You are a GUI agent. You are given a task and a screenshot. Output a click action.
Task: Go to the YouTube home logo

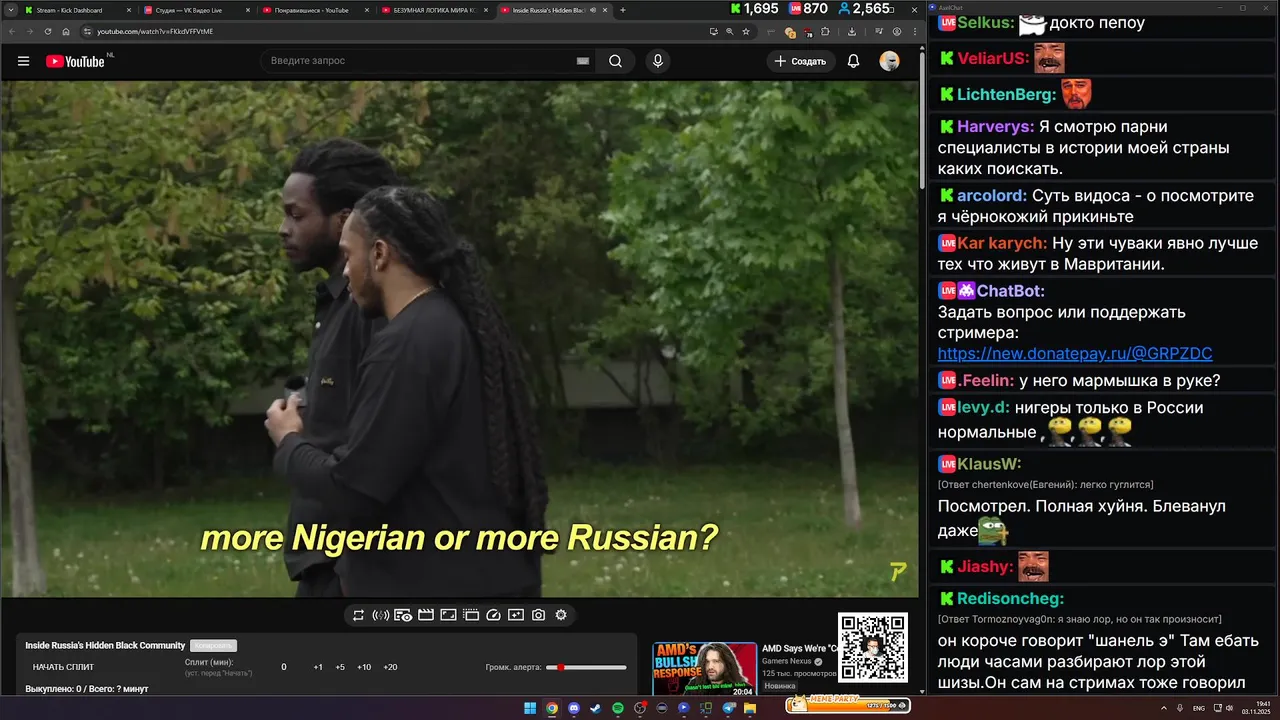[75, 61]
